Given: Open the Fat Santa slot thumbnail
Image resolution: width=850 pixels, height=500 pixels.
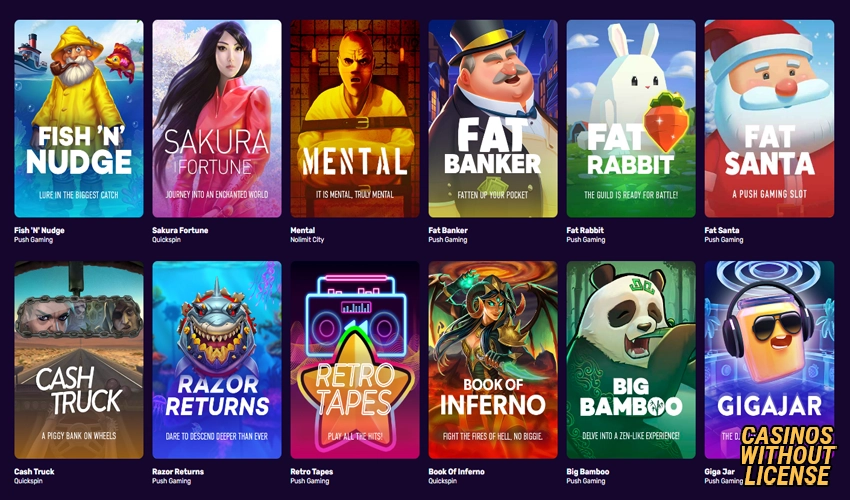Looking at the screenshot, I should [x=769, y=119].
